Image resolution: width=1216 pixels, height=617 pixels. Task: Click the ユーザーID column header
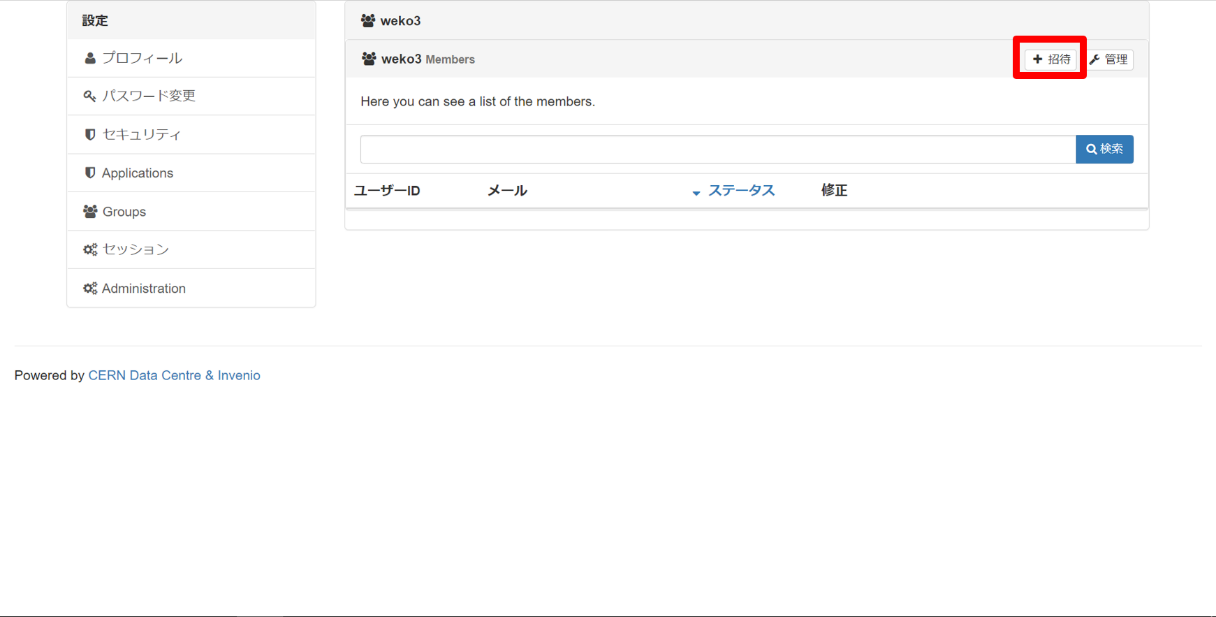tap(387, 191)
